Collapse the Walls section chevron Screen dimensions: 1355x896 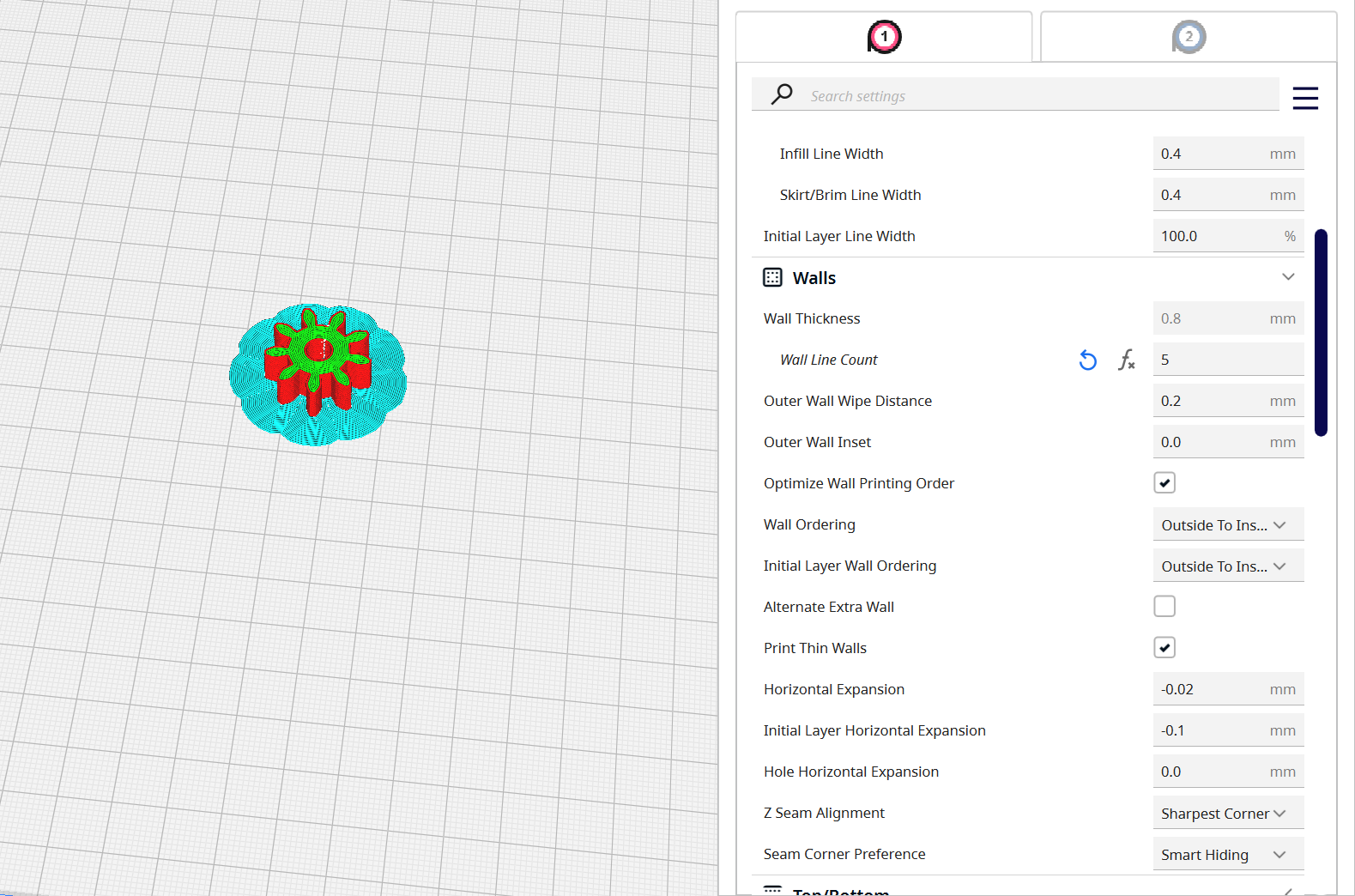click(1288, 276)
